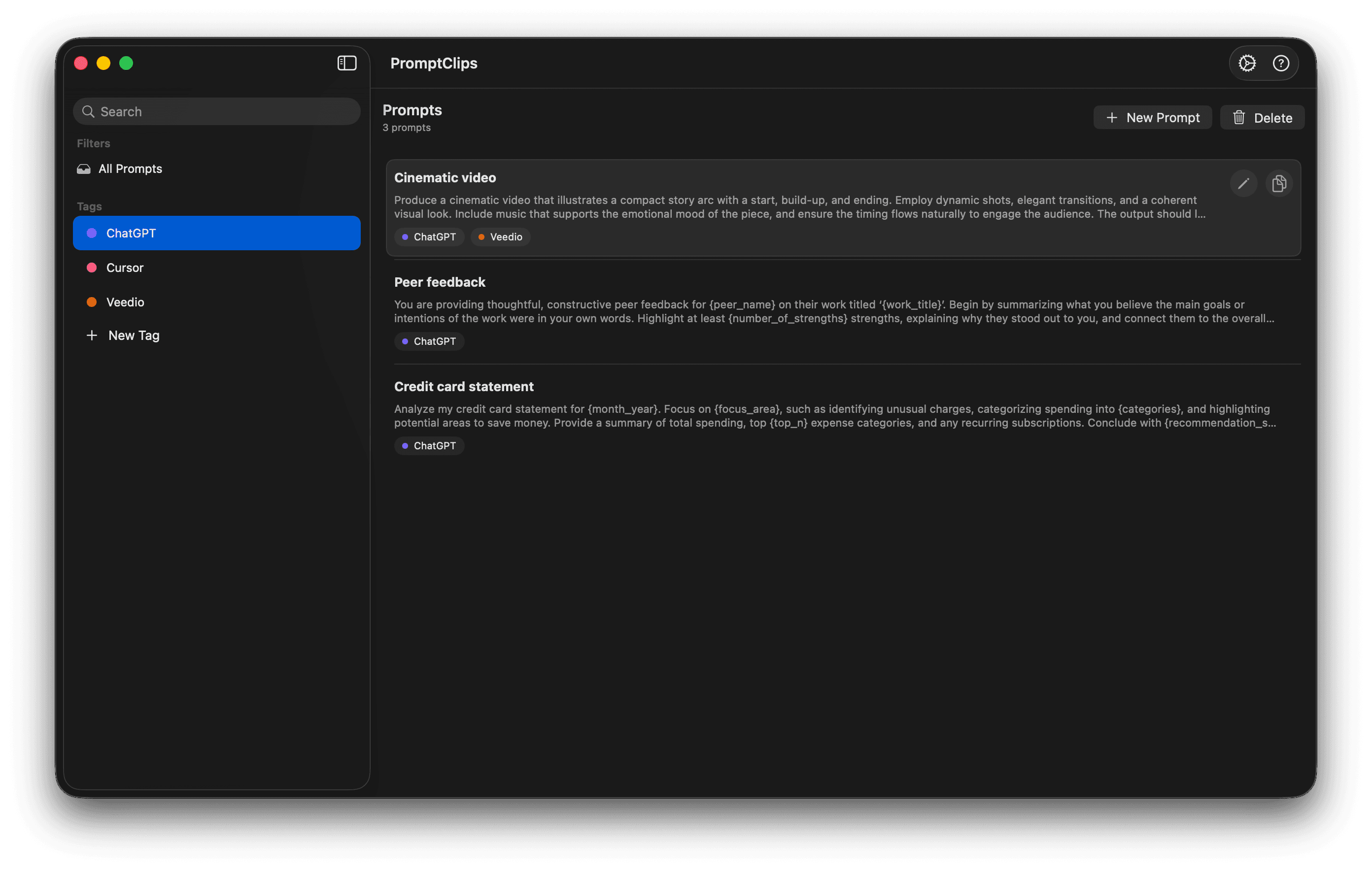Click the All Prompts inbox icon
1372x871 pixels.
[x=84, y=169]
